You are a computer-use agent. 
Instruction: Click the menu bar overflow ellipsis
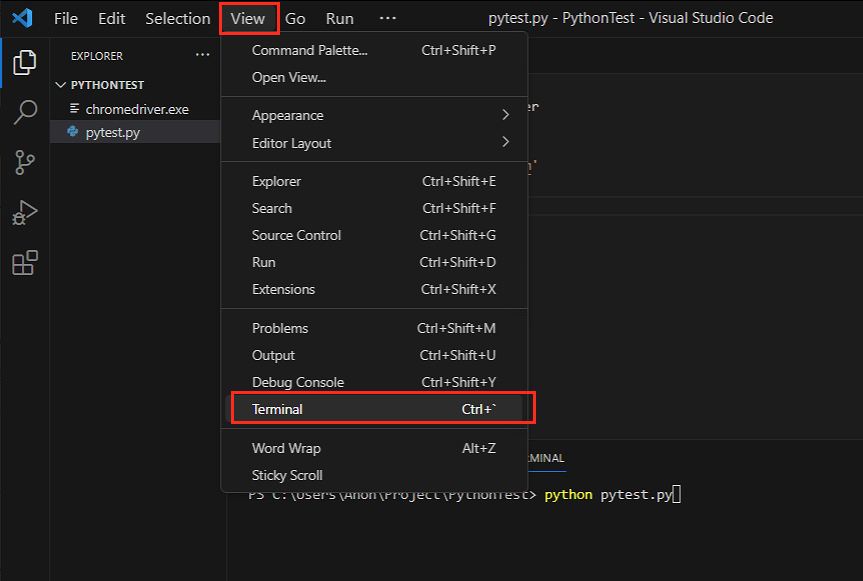click(x=388, y=18)
